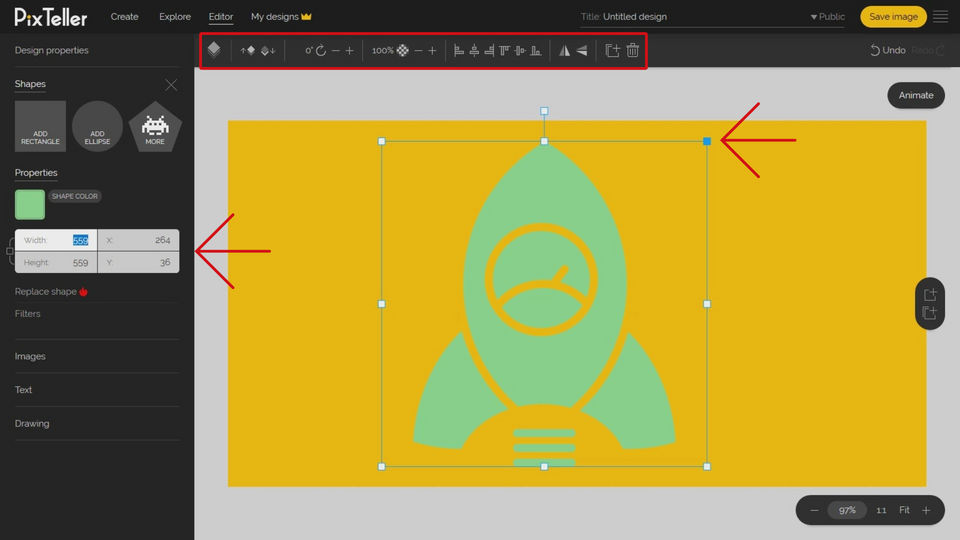This screenshot has width=960, height=540.
Task: Click the rotate icon
Action: click(x=321, y=50)
